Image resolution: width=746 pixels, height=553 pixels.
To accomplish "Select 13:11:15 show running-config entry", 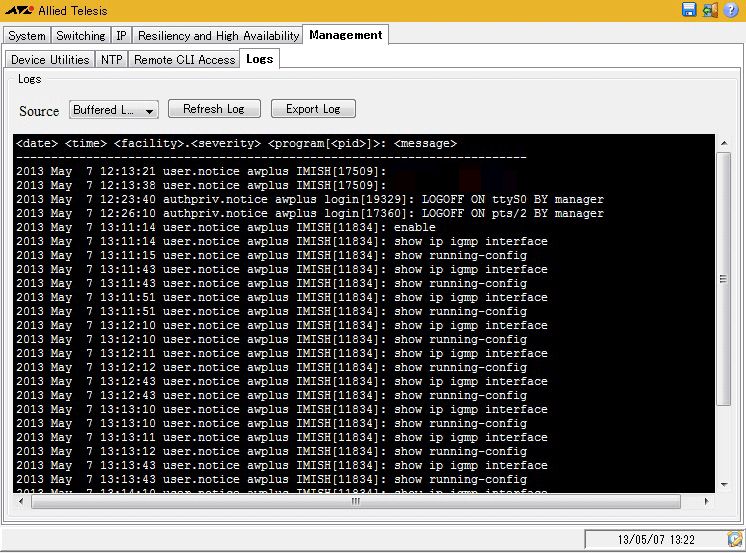I will 272,256.
